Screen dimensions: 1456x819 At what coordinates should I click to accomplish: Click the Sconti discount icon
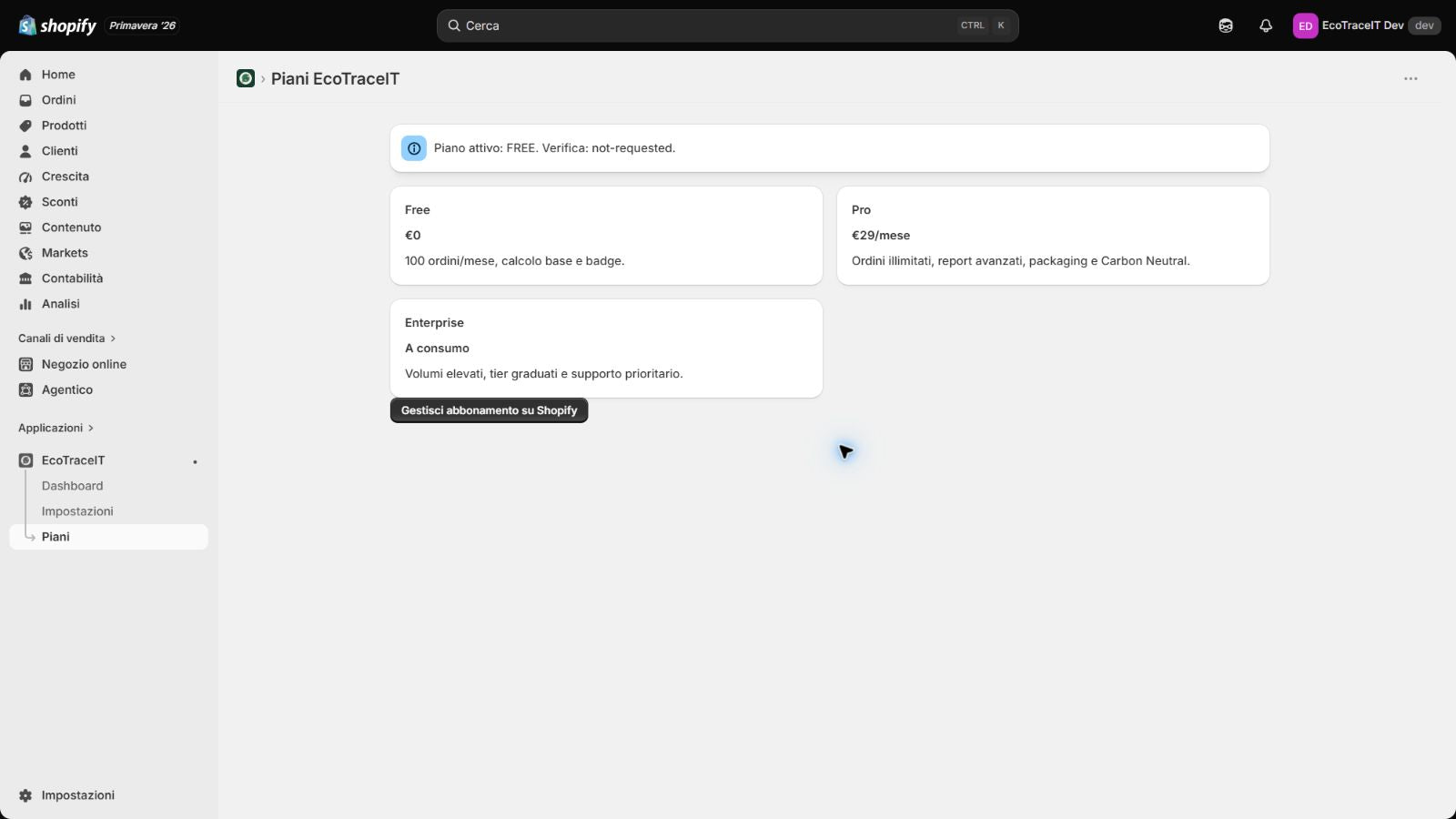point(25,202)
